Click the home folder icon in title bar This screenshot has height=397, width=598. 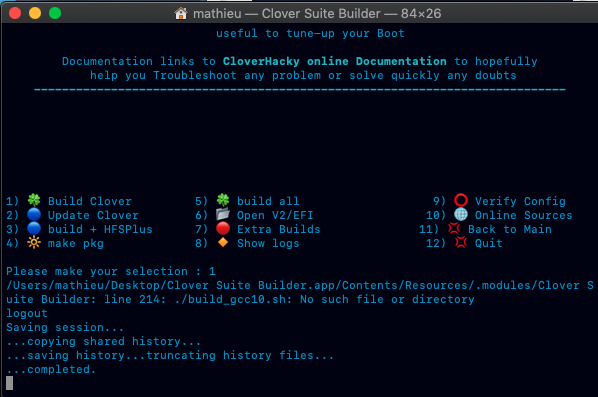(181, 13)
